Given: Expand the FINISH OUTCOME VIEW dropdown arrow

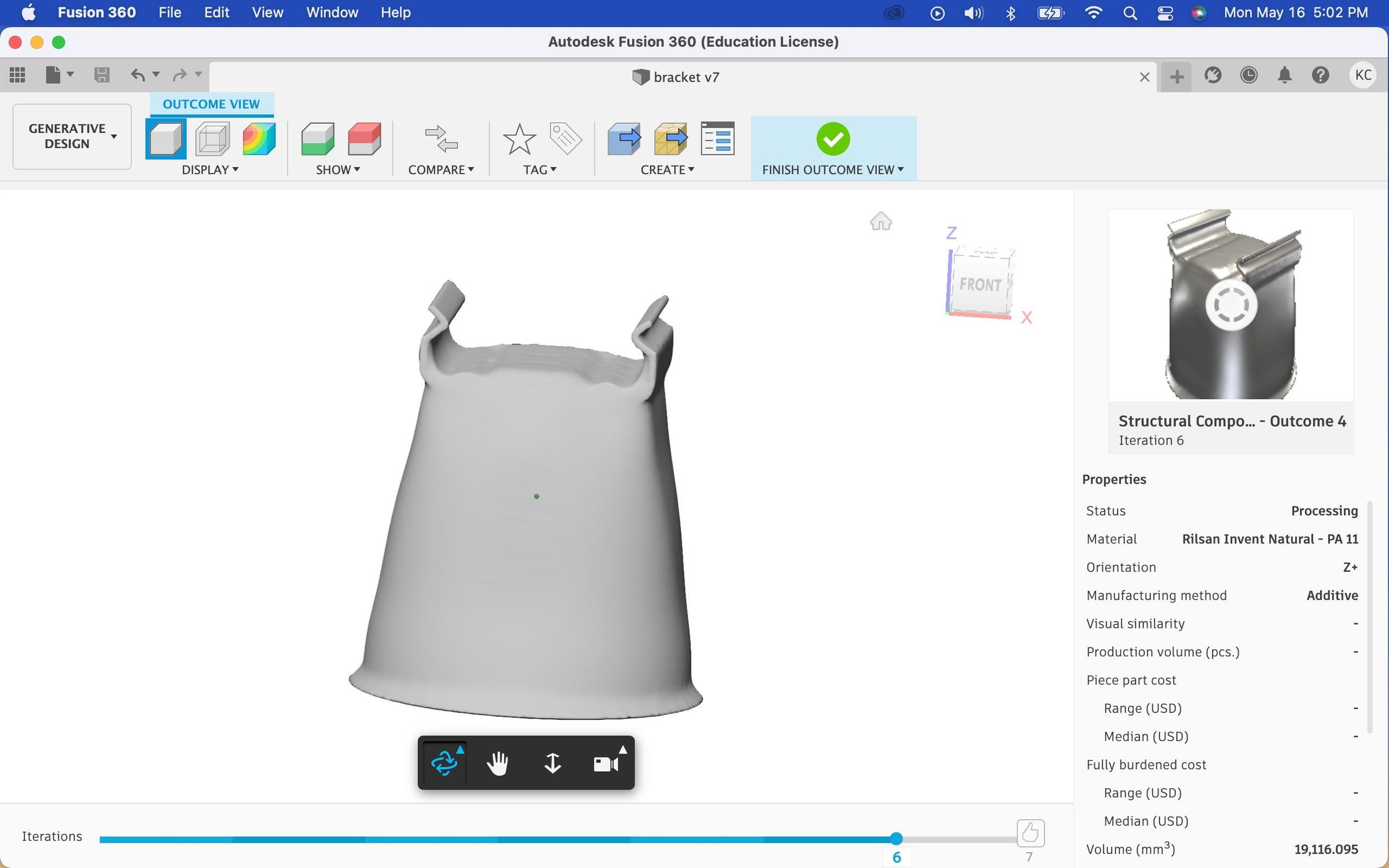Looking at the screenshot, I should click(901, 170).
